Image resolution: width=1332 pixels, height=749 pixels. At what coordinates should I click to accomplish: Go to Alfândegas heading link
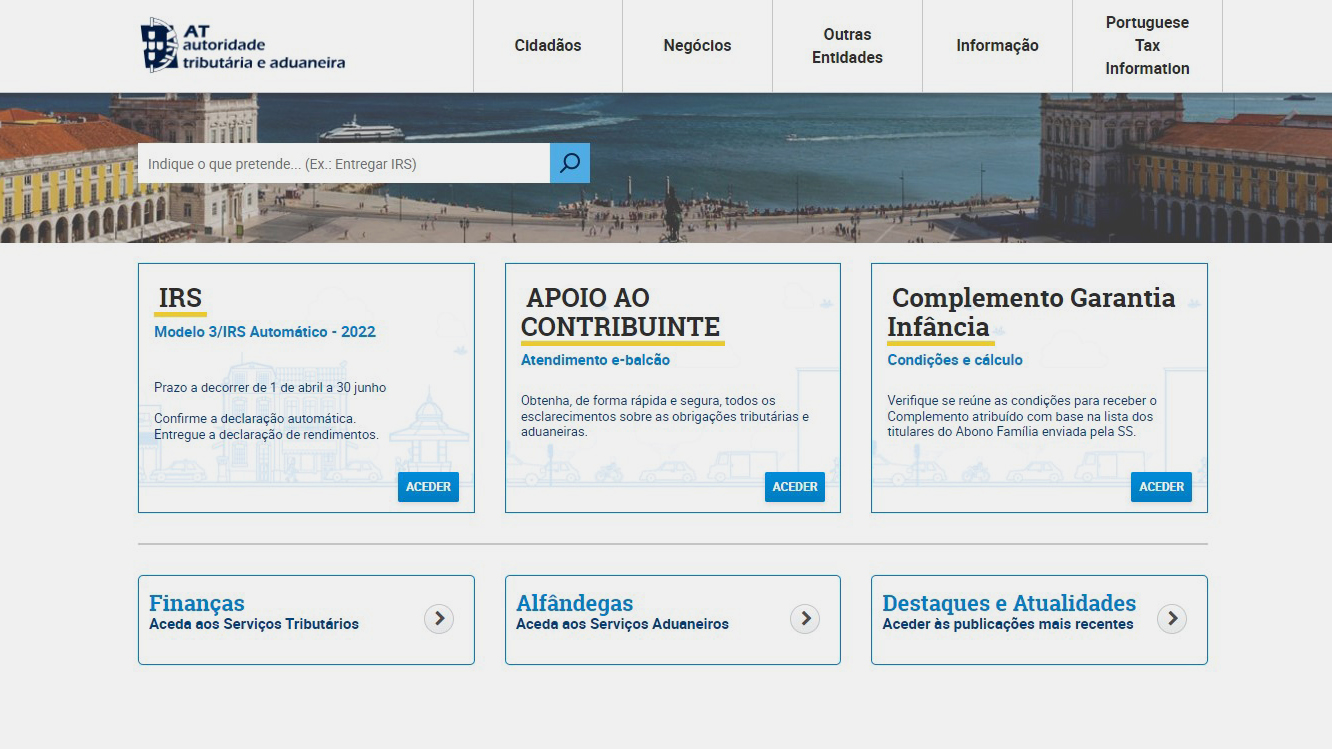point(574,603)
